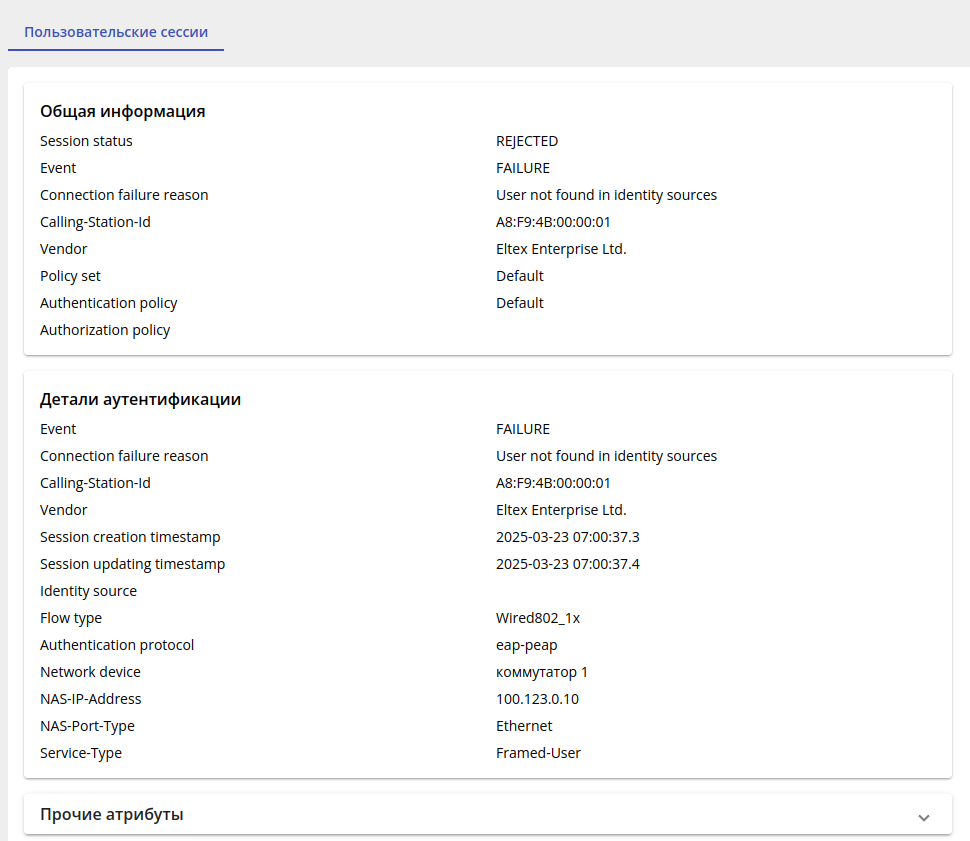970x841 pixels.
Task: Click the Общая информация section heading
Action: click(123, 111)
